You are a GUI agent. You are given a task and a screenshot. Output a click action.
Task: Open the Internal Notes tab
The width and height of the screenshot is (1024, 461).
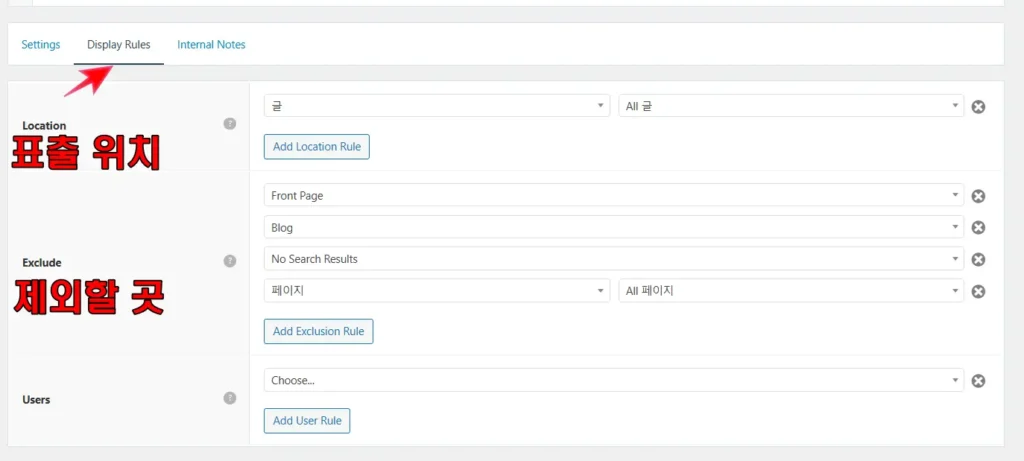[x=211, y=44]
